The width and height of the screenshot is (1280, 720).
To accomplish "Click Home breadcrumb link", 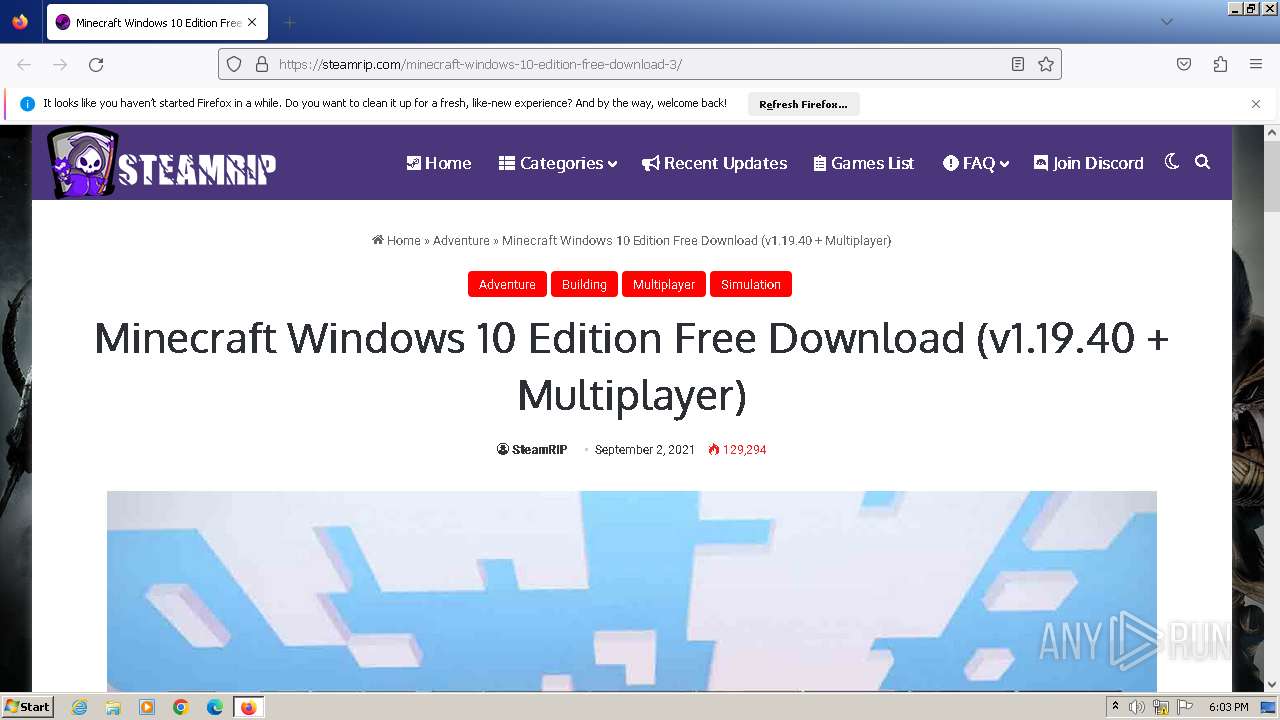I will pos(396,240).
